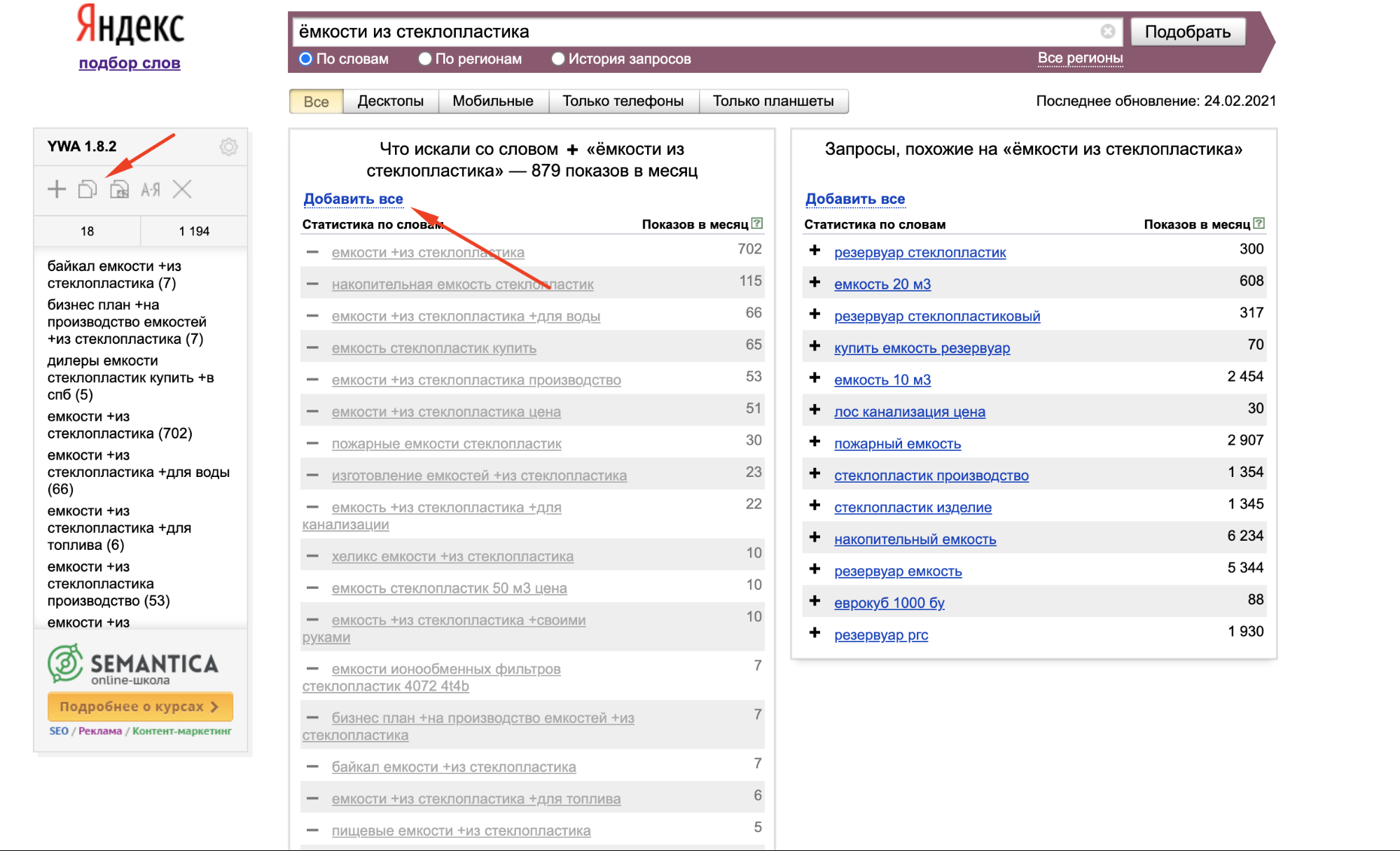
Task: Add 'емкость 20 м3' with plus icon
Action: pos(815,282)
